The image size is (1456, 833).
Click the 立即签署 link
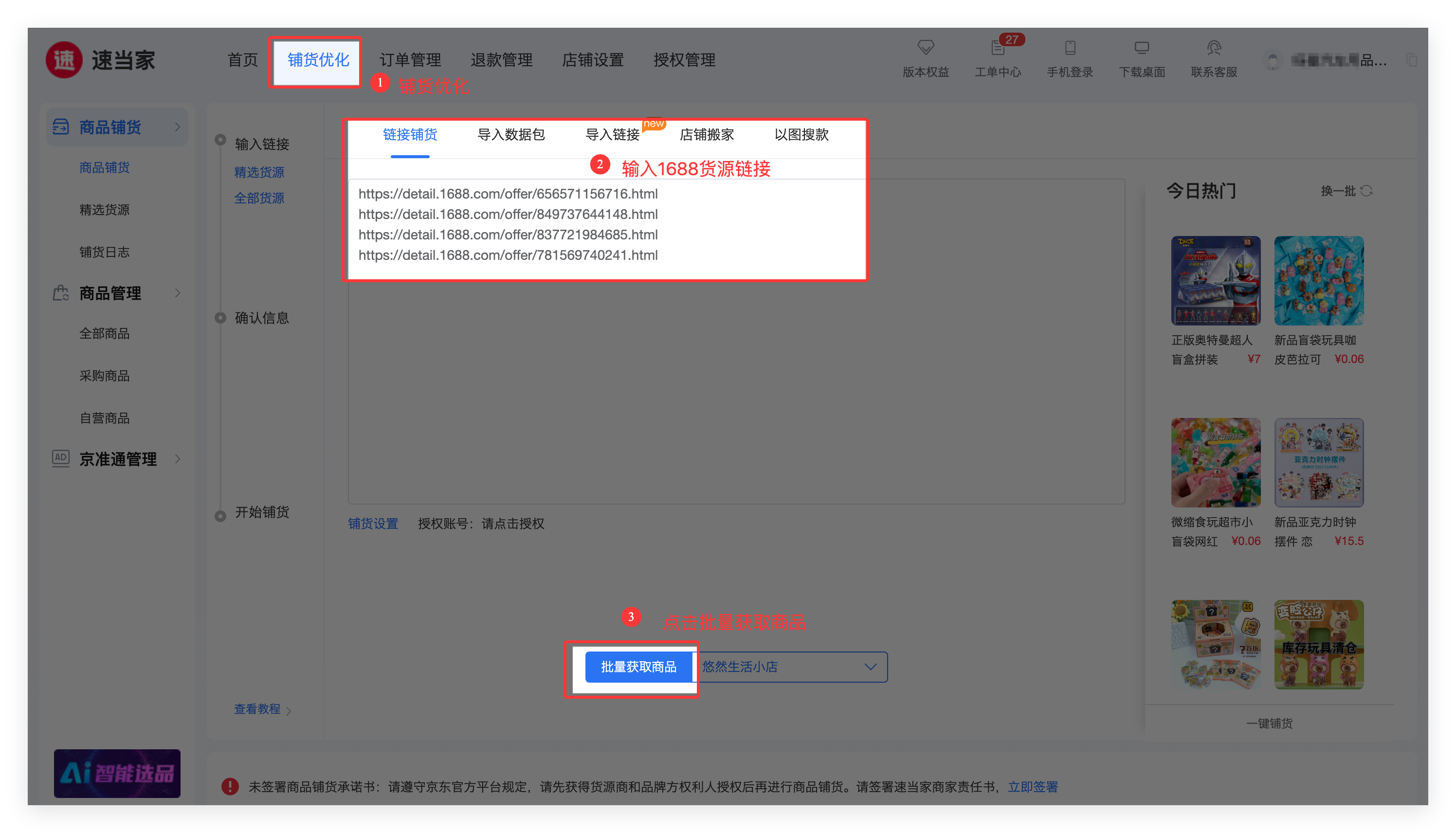(x=1033, y=787)
